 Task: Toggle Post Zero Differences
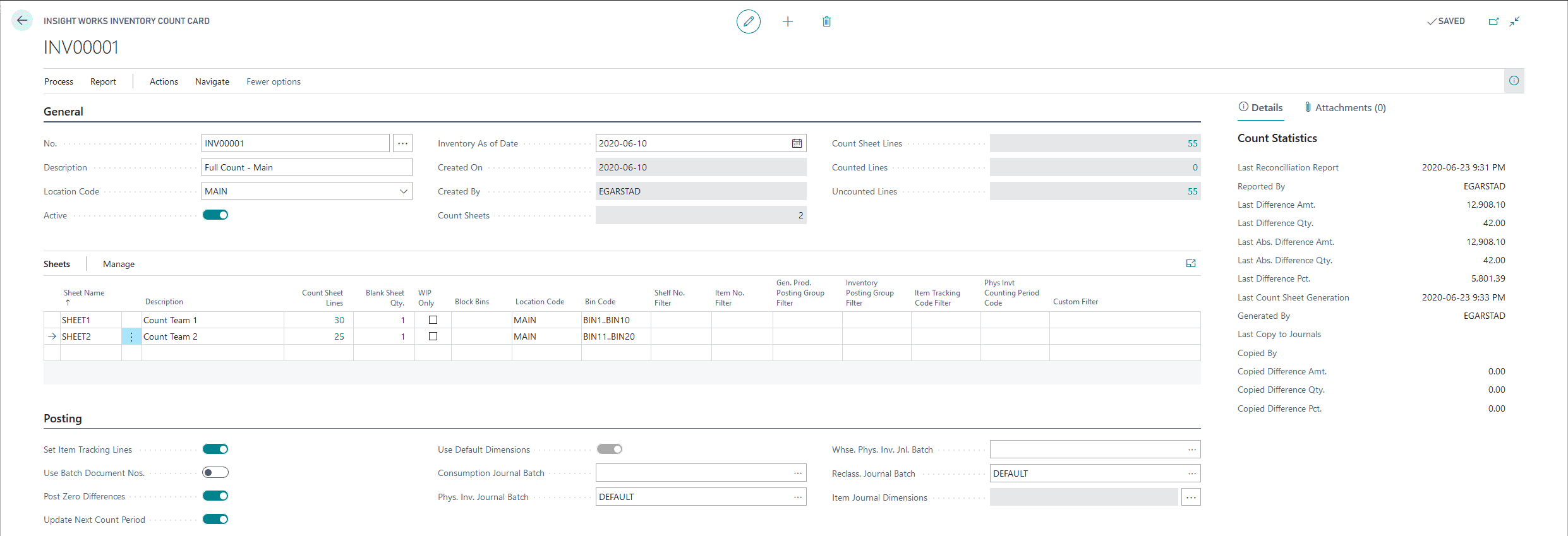[x=215, y=496]
